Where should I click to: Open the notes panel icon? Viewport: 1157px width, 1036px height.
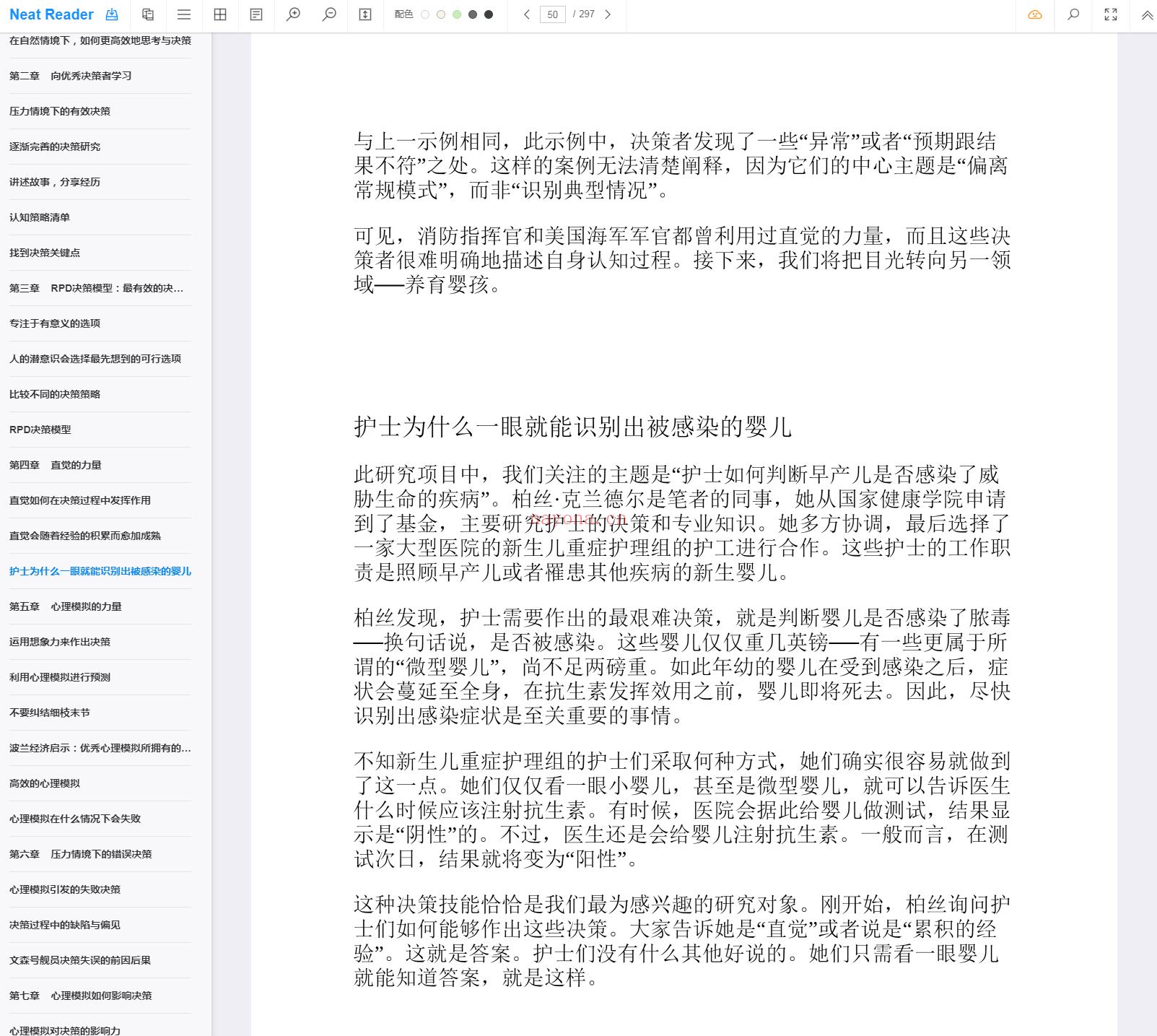pos(256,14)
